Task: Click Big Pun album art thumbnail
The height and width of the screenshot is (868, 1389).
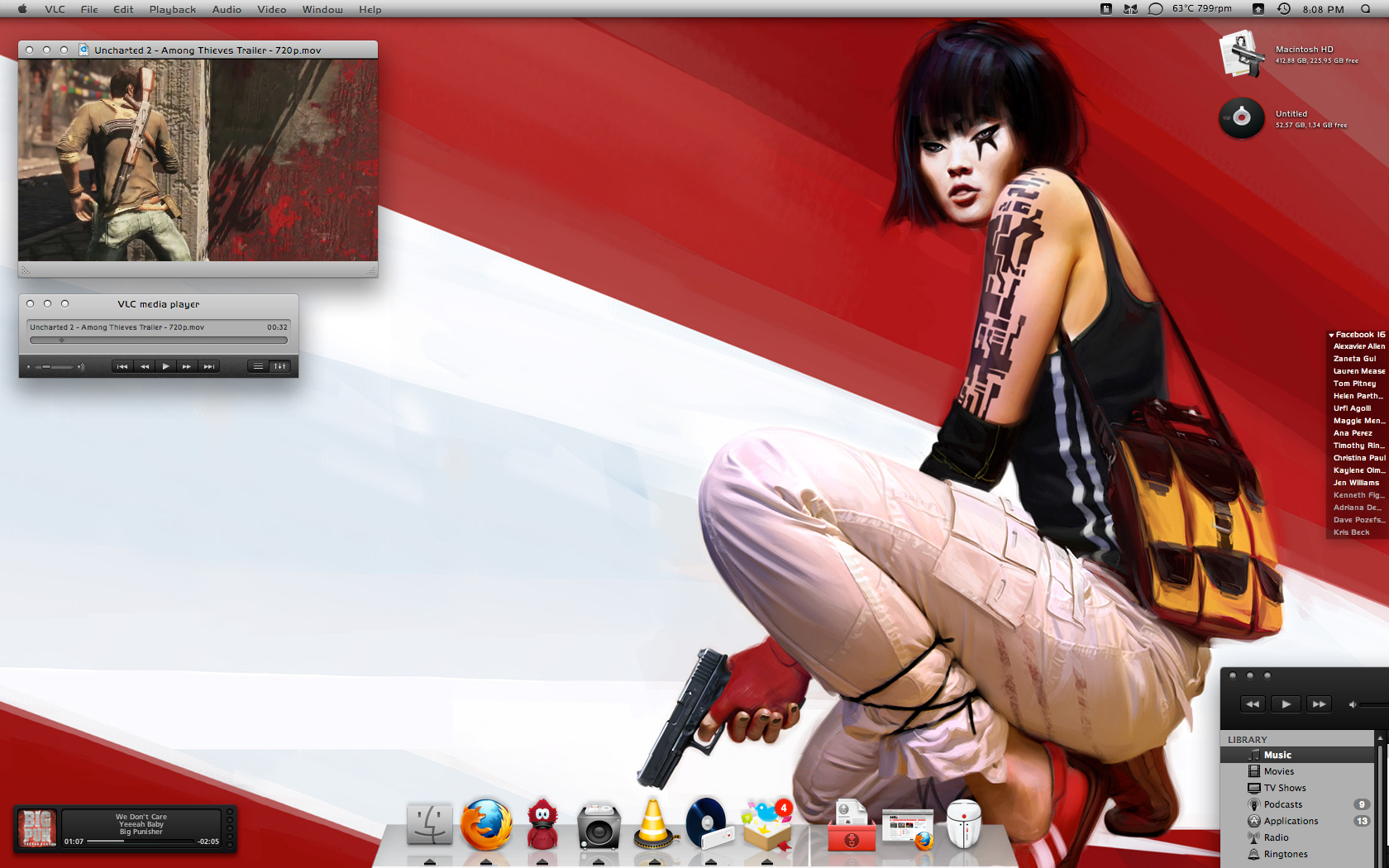Action: point(37,829)
